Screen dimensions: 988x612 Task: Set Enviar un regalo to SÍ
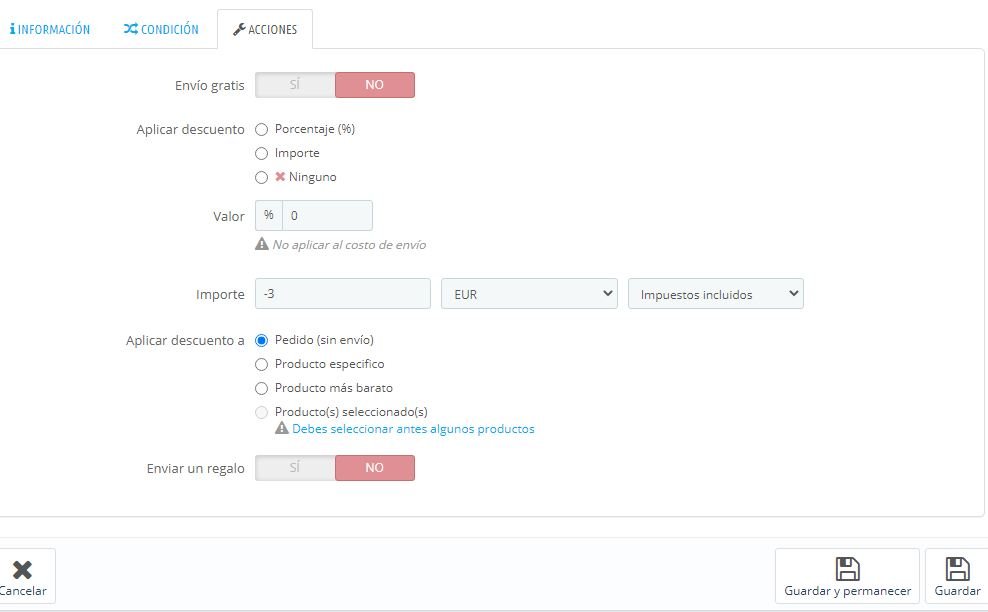295,468
